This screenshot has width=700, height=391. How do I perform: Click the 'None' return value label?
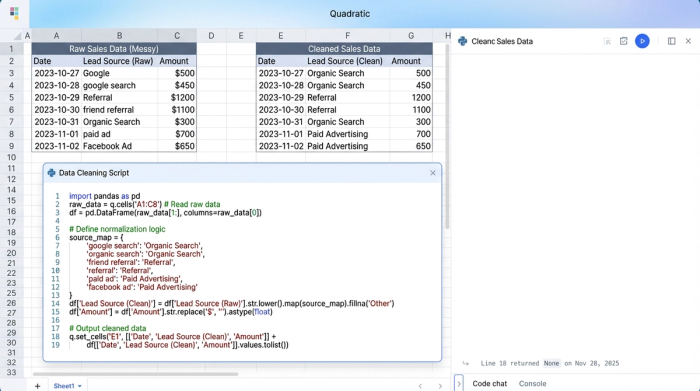click(x=551, y=363)
